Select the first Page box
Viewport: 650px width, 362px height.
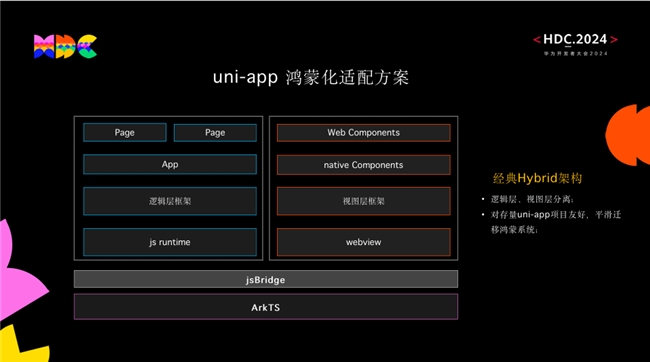point(125,133)
